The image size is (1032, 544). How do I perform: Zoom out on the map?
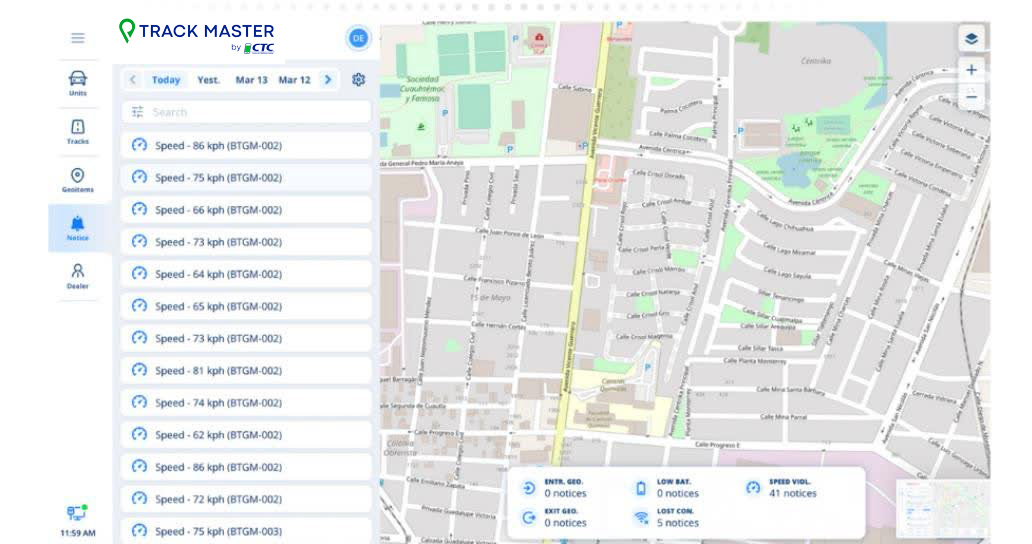click(x=971, y=97)
